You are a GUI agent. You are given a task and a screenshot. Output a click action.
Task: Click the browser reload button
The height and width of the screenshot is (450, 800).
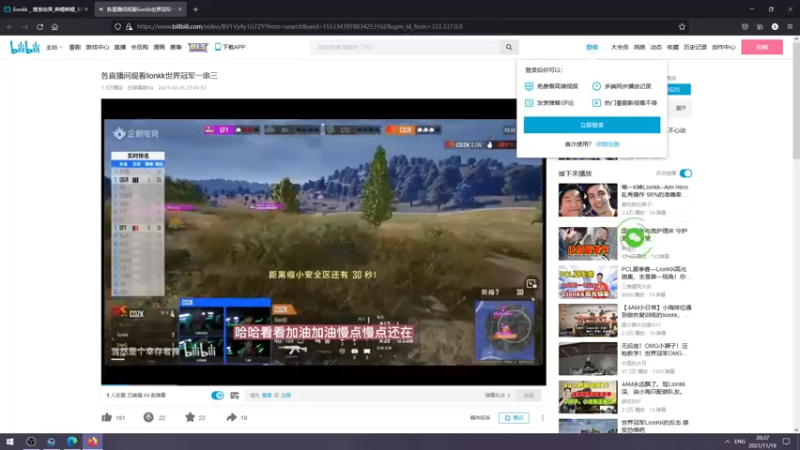click(x=40, y=27)
